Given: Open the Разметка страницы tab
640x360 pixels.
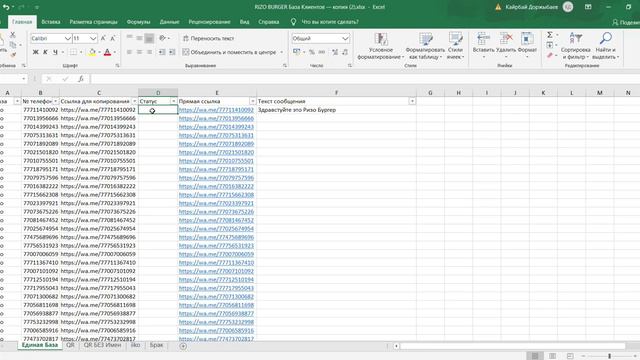Looking at the screenshot, I should [x=93, y=22].
